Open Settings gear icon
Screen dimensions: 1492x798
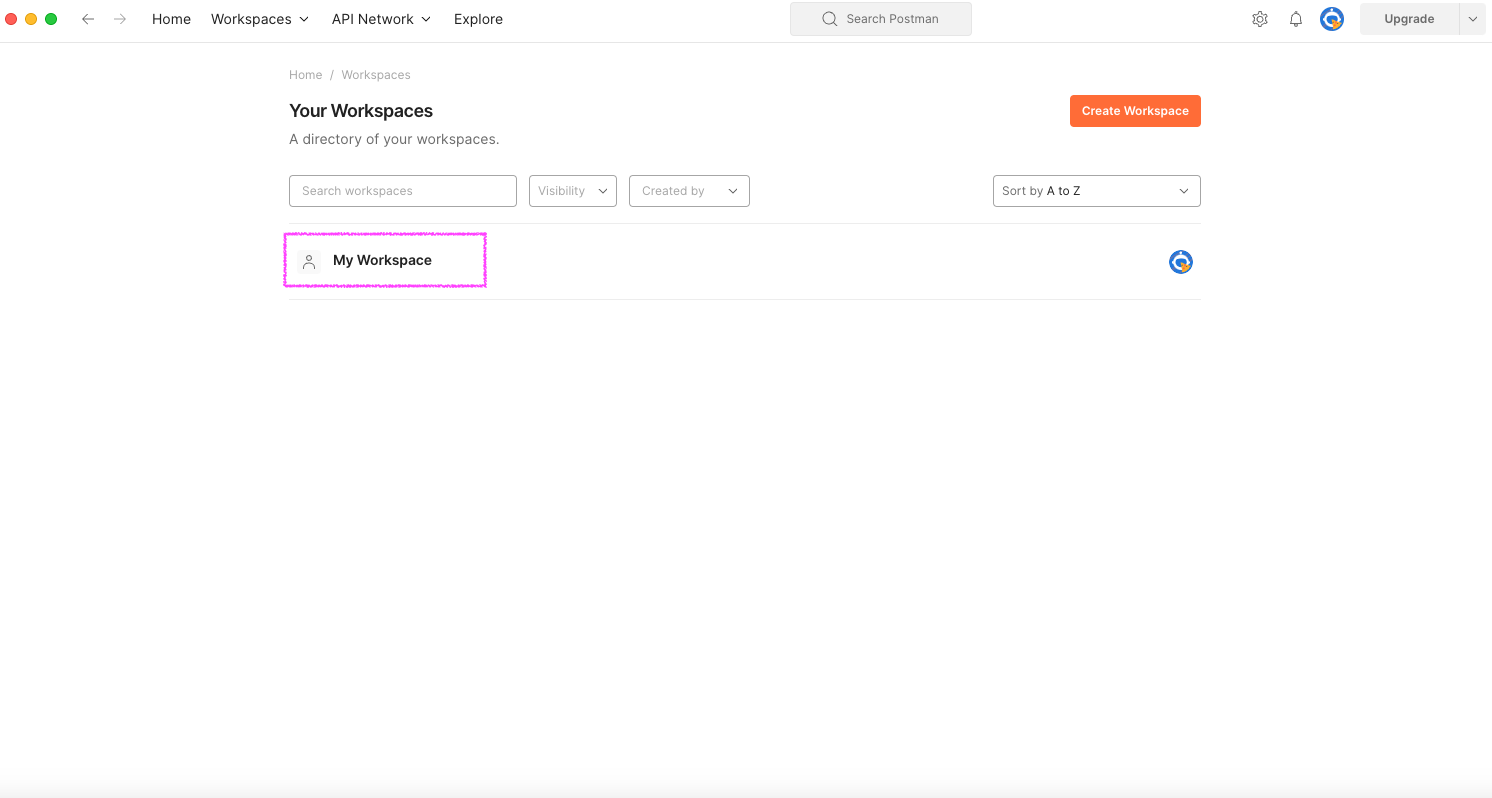(1260, 19)
